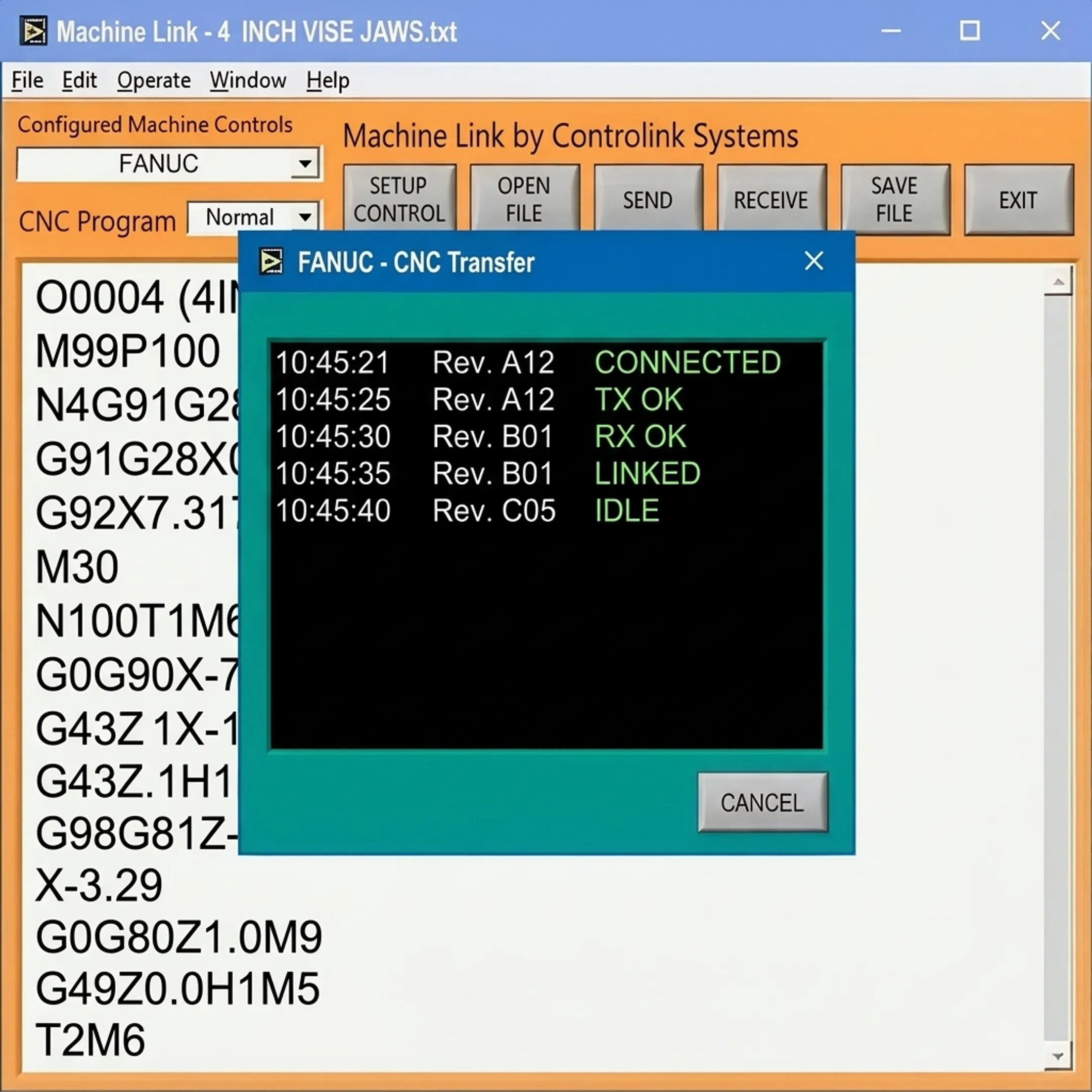This screenshot has height=1092, width=1092.
Task: Click program line T2M6
Action: tap(90, 1039)
